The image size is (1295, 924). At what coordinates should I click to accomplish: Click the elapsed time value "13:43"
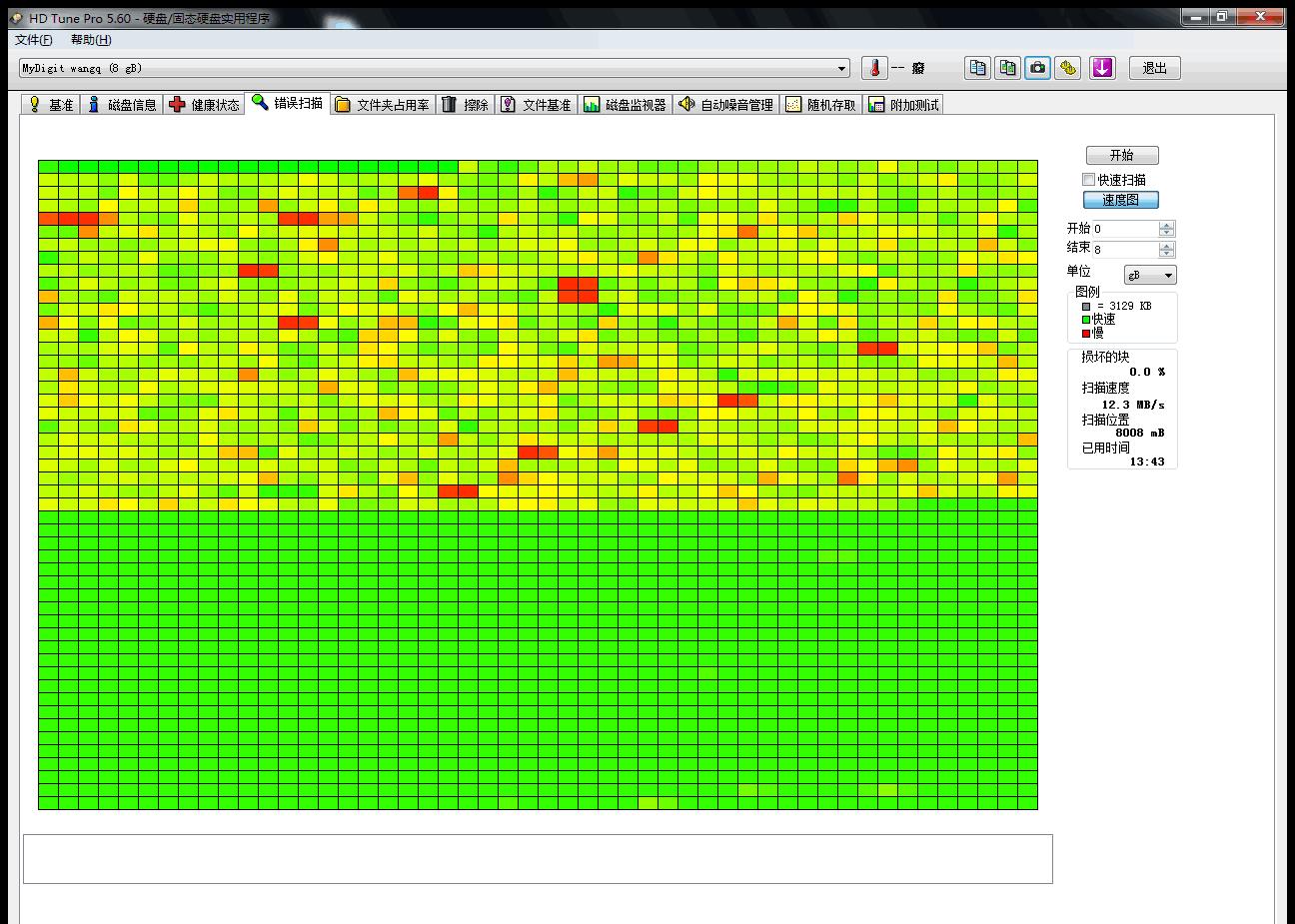(x=1147, y=462)
